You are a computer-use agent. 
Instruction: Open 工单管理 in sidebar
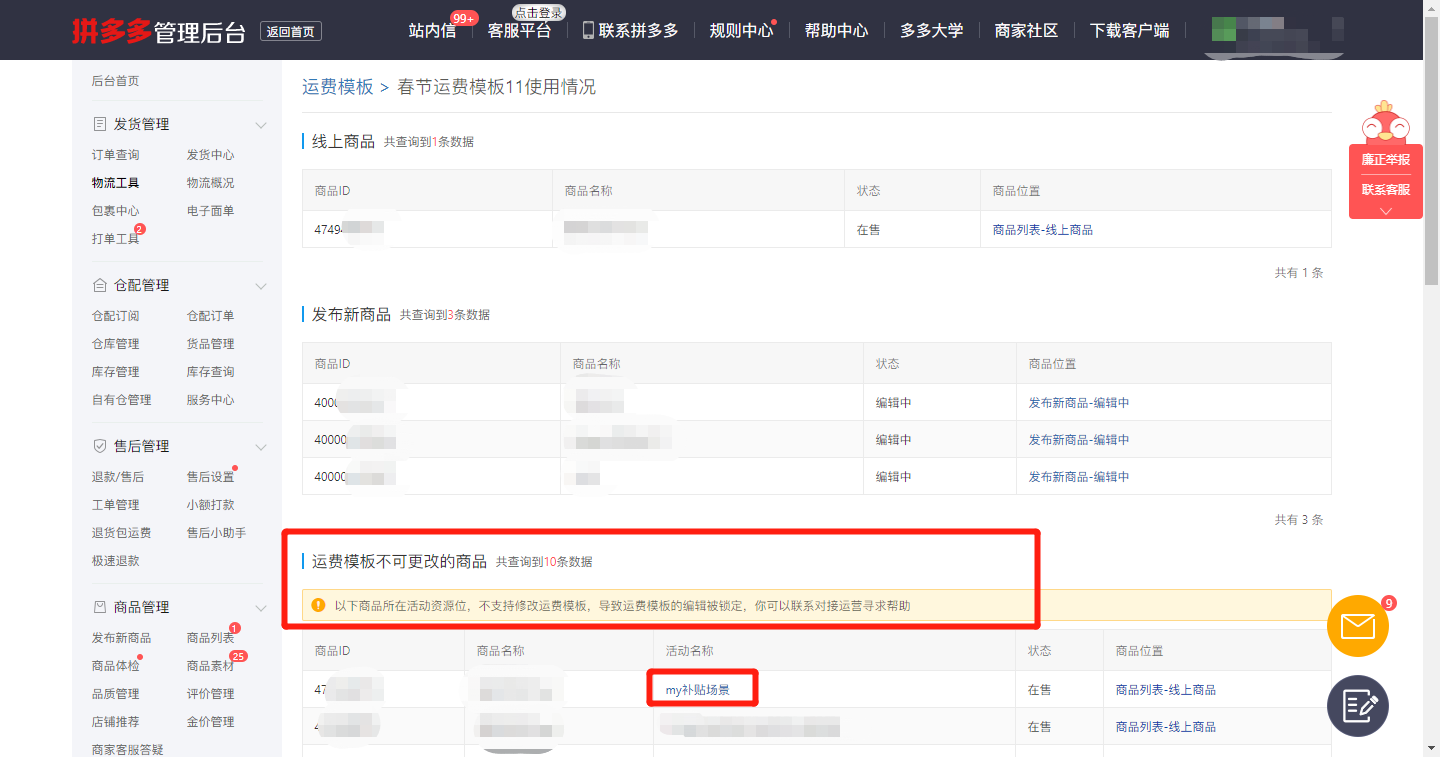click(116, 505)
